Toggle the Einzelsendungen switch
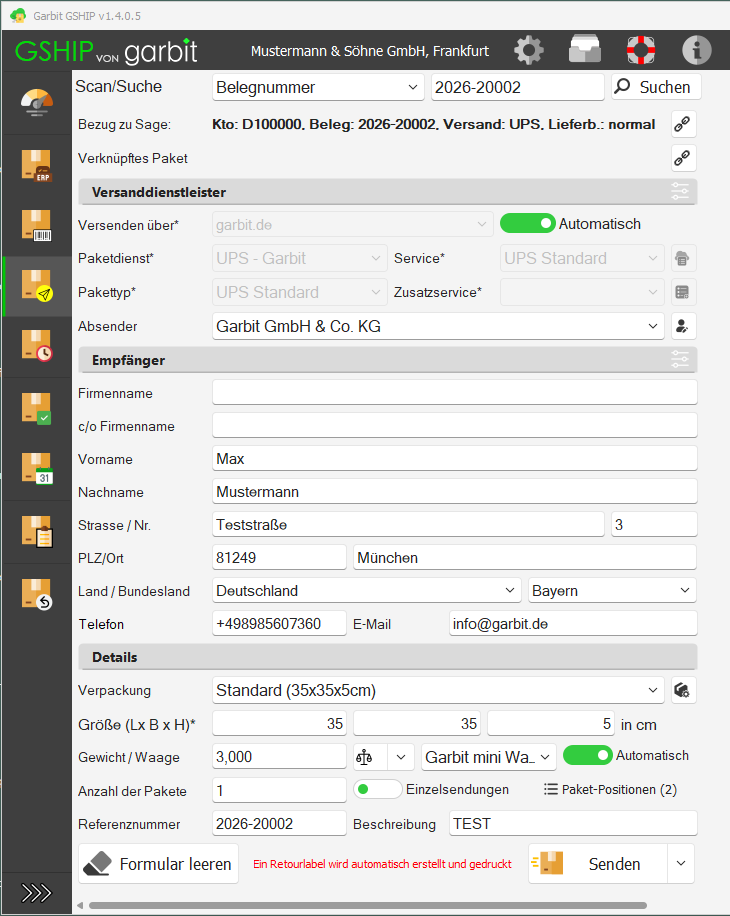Screen dimensions: 730x916 pos(378,789)
